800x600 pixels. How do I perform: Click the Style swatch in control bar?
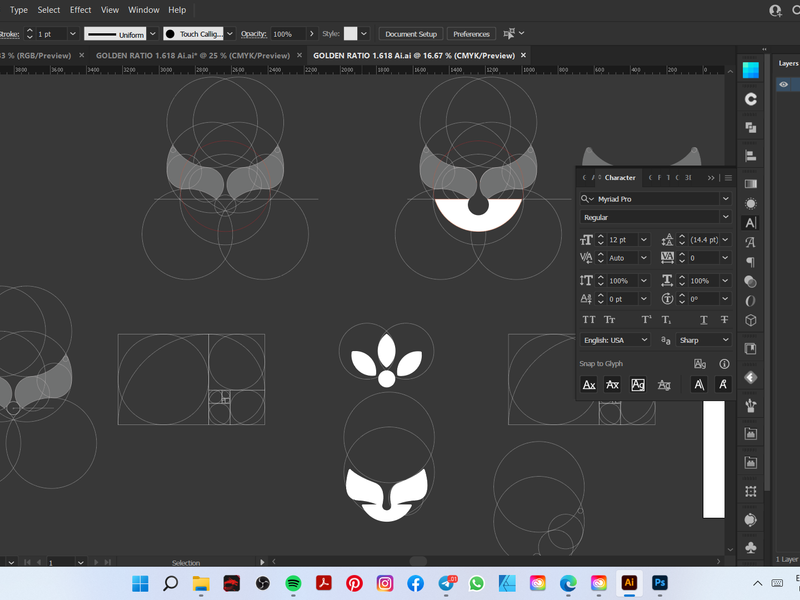[x=350, y=34]
